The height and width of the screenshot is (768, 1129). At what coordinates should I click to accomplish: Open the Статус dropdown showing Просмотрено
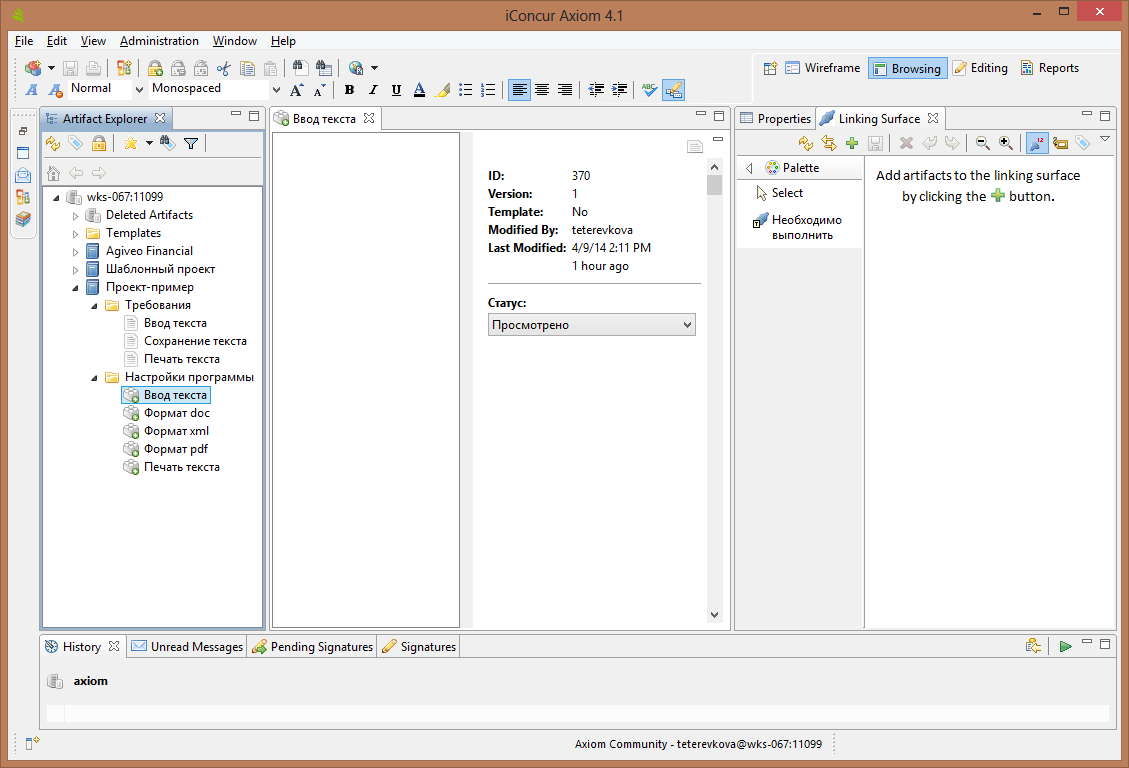click(591, 325)
